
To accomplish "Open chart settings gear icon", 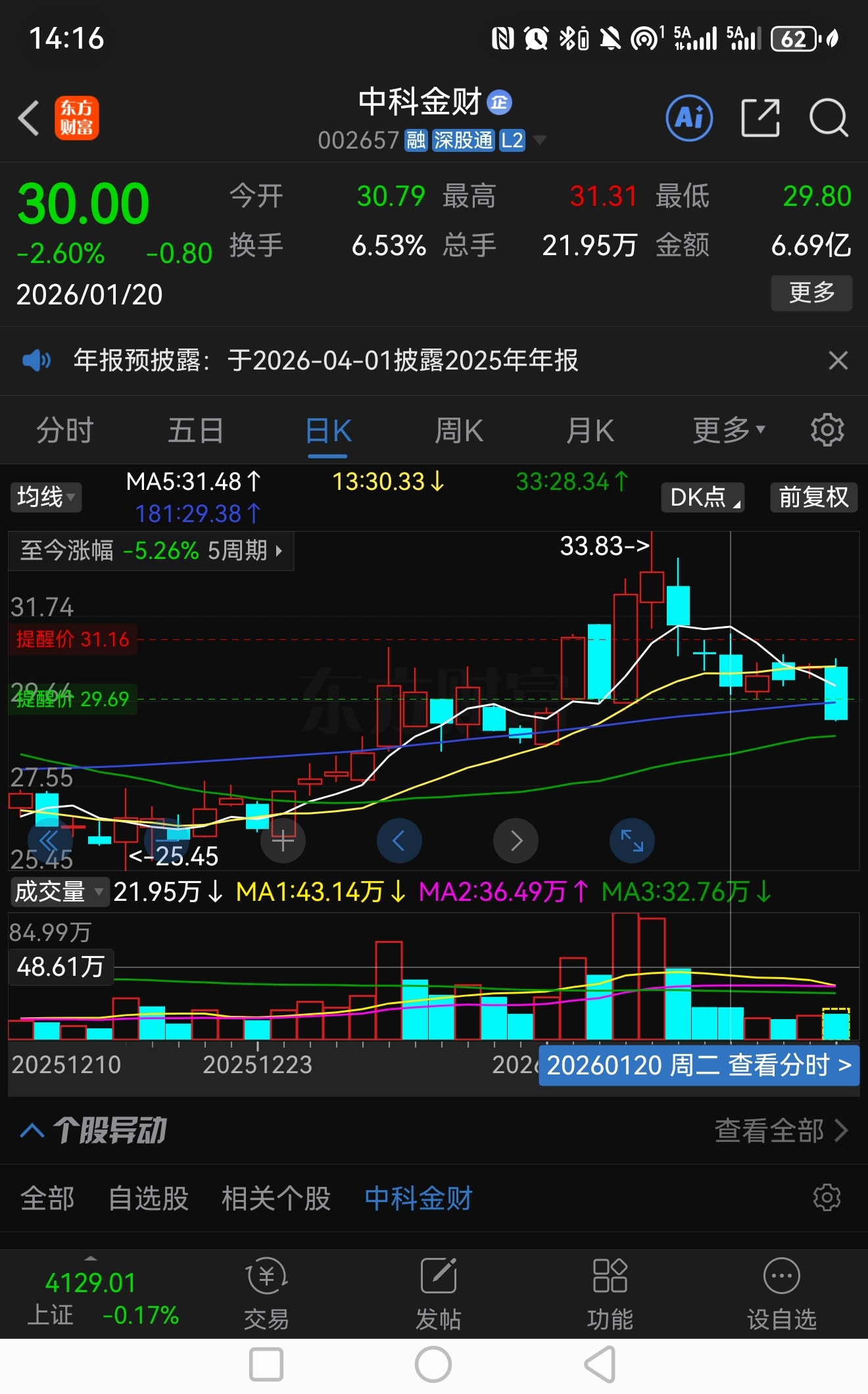I will [x=827, y=430].
